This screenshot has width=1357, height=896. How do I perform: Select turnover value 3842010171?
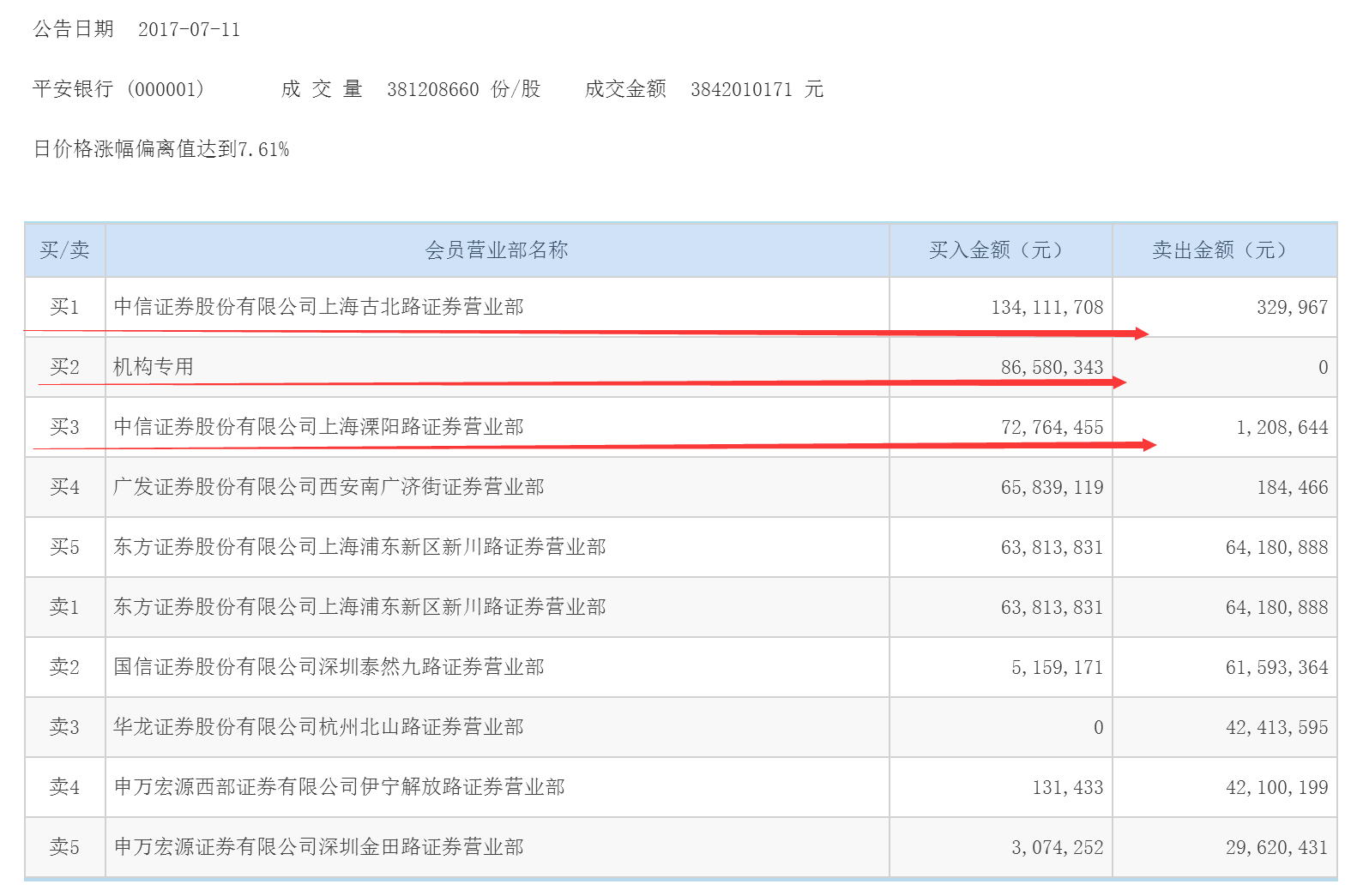(741, 89)
